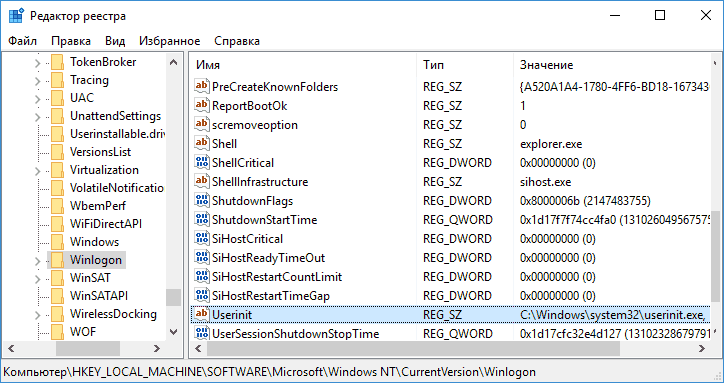724x383 pixels.
Task: Click the tree pane scroll down arrow
Action: click(x=174, y=331)
